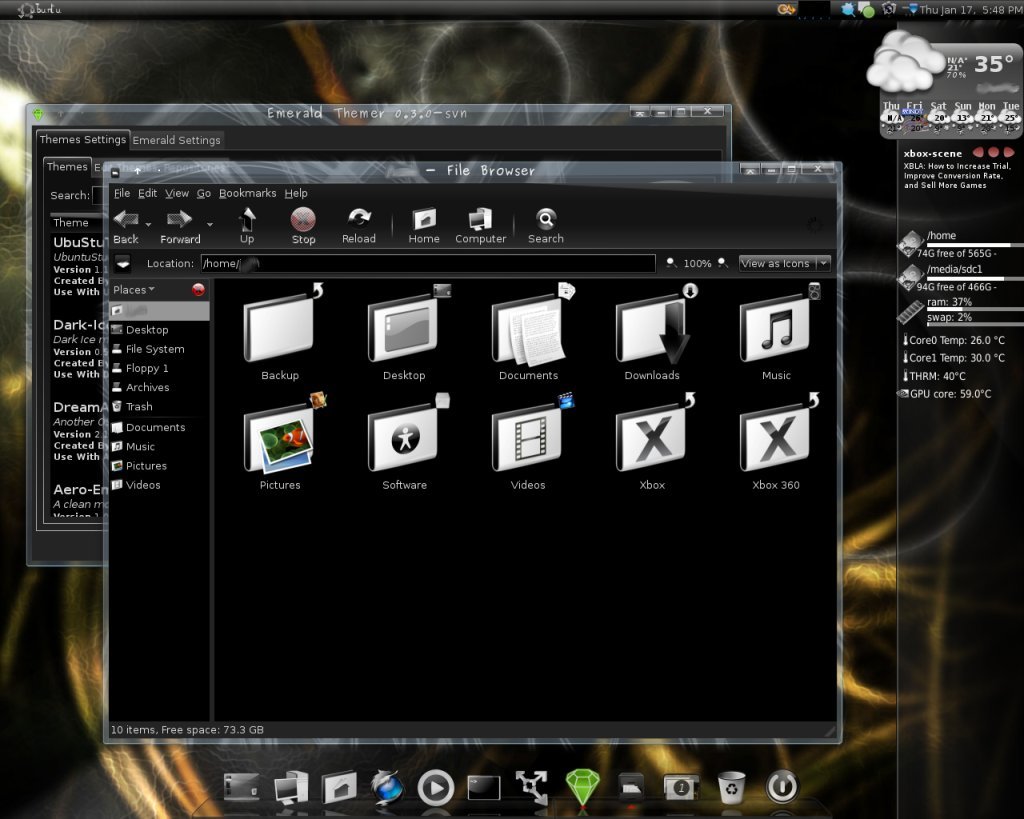Stop loading with the Stop icon
Screen dimensions: 1024x819
[303, 226]
